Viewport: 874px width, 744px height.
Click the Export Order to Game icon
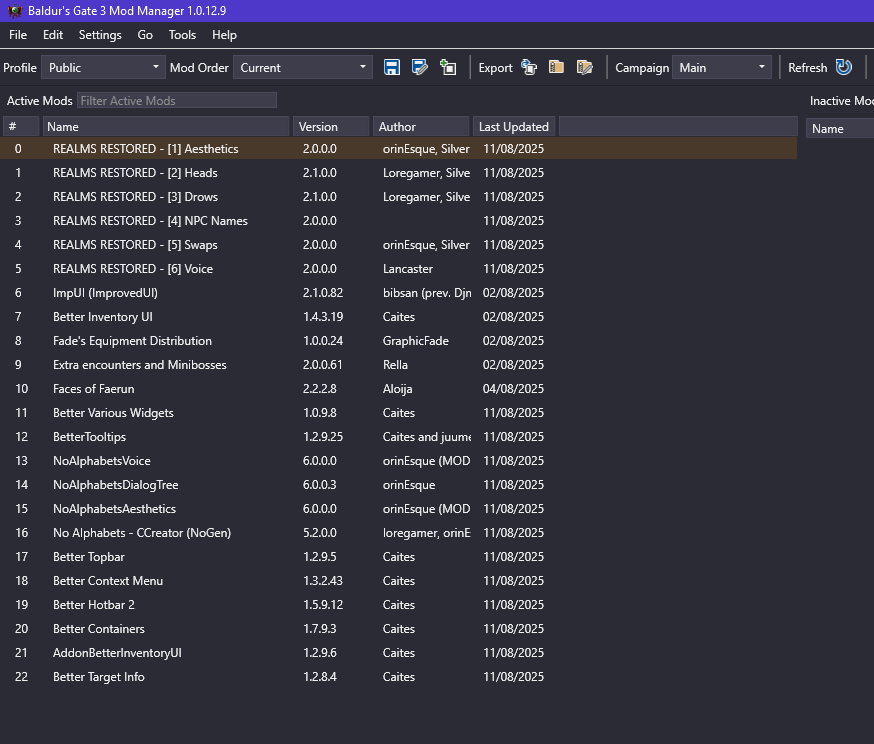[528, 67]
